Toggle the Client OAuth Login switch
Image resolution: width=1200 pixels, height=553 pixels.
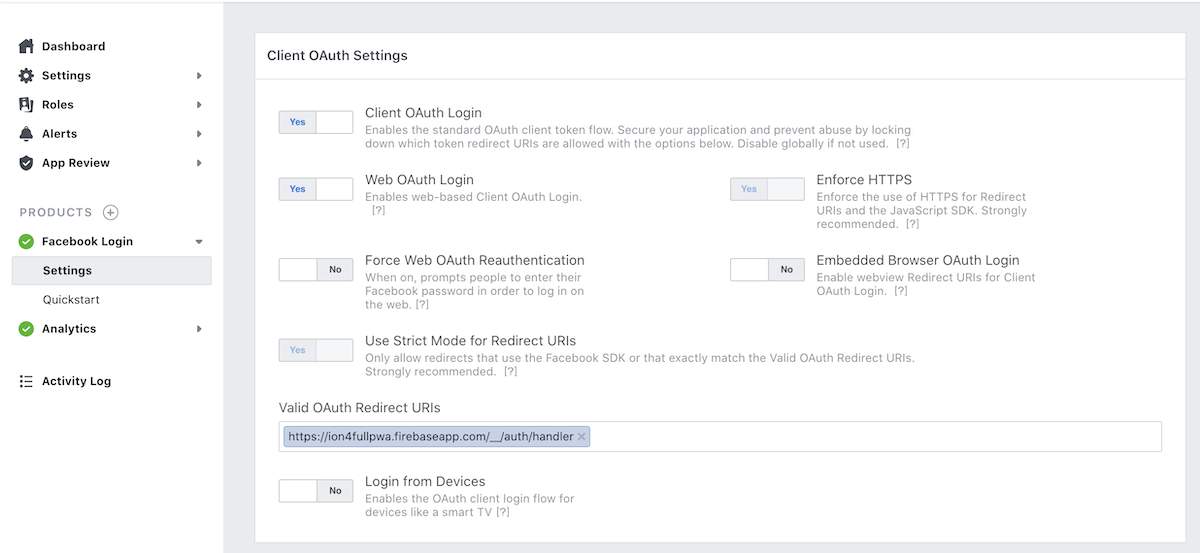pyautogui.click(x=316, y=122)
